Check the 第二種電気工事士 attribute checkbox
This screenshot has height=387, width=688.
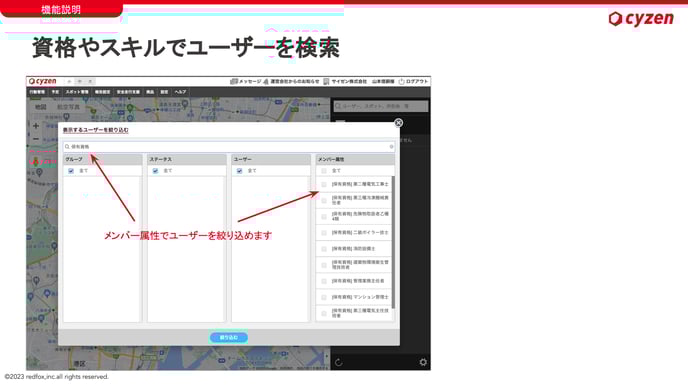coord(324,184)
